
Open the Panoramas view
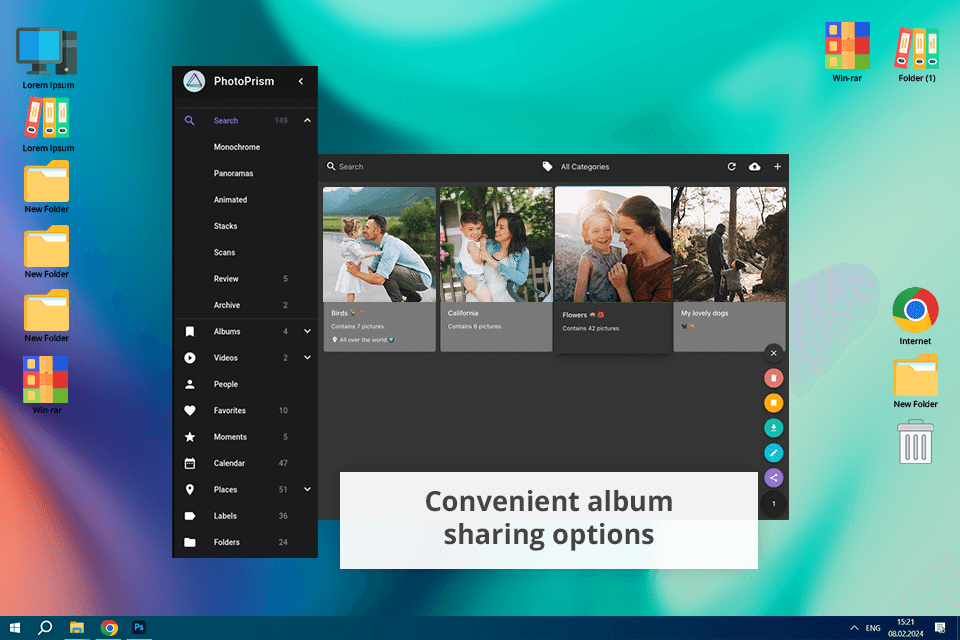coord(233,173)
